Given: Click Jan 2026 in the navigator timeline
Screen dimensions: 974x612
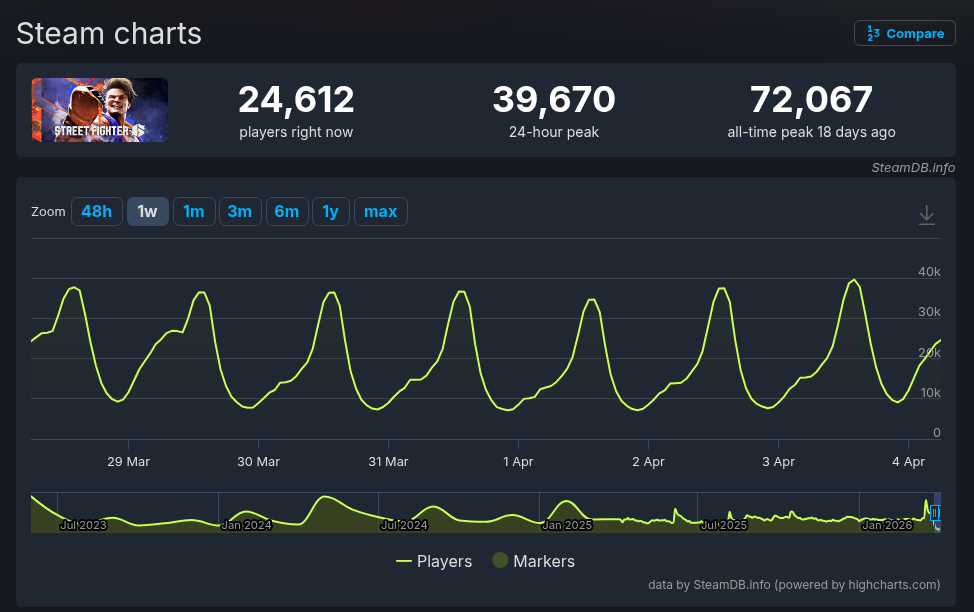Looking at the screenshot, I should pos(887,525).
